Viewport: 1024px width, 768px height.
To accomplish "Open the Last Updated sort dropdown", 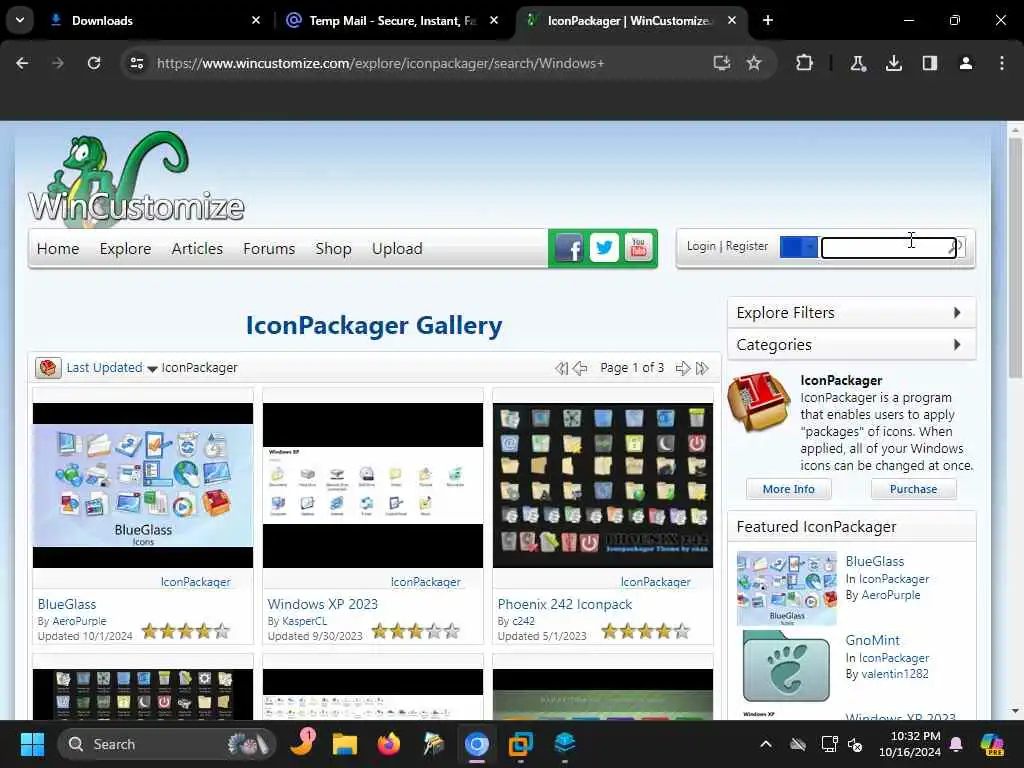I will (112, 368).
